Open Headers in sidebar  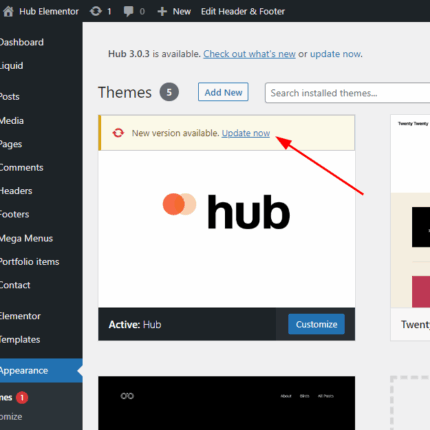(16, 191)
